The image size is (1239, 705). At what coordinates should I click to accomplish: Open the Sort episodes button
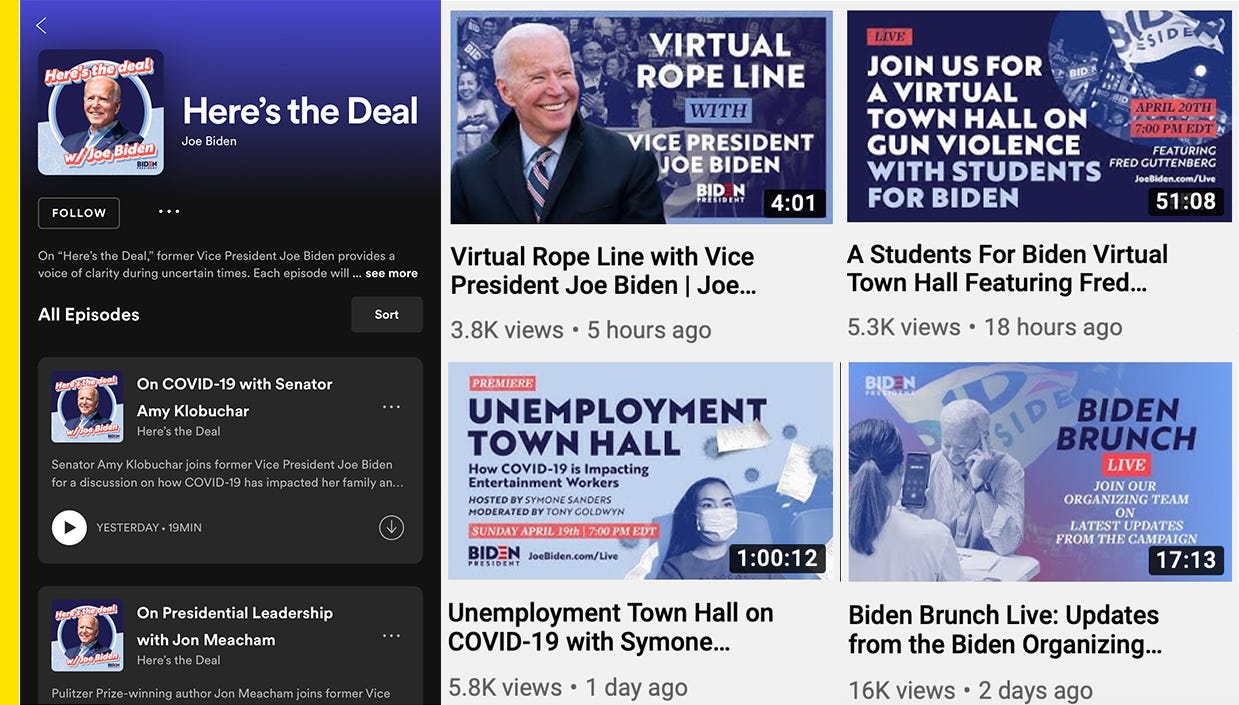(387, 314)
